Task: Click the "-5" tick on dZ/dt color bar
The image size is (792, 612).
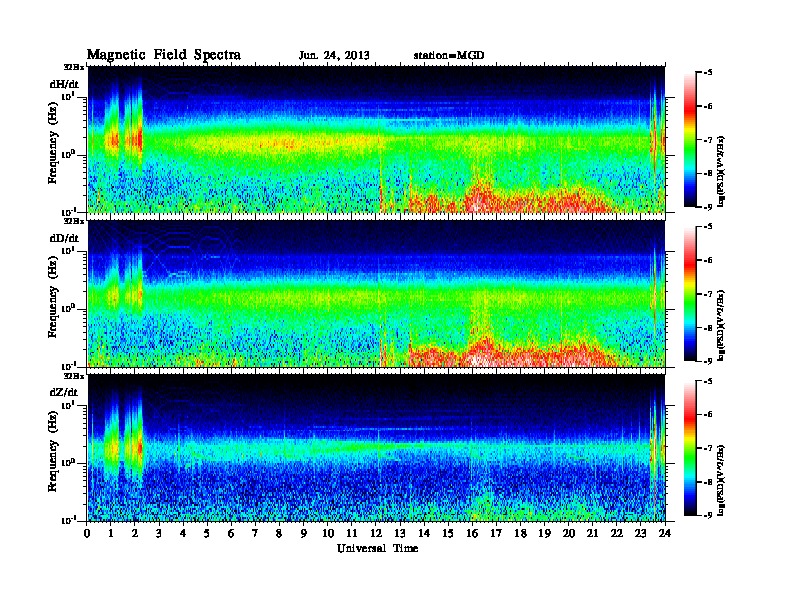Action: pyautogui.click(x=708, y=381)
